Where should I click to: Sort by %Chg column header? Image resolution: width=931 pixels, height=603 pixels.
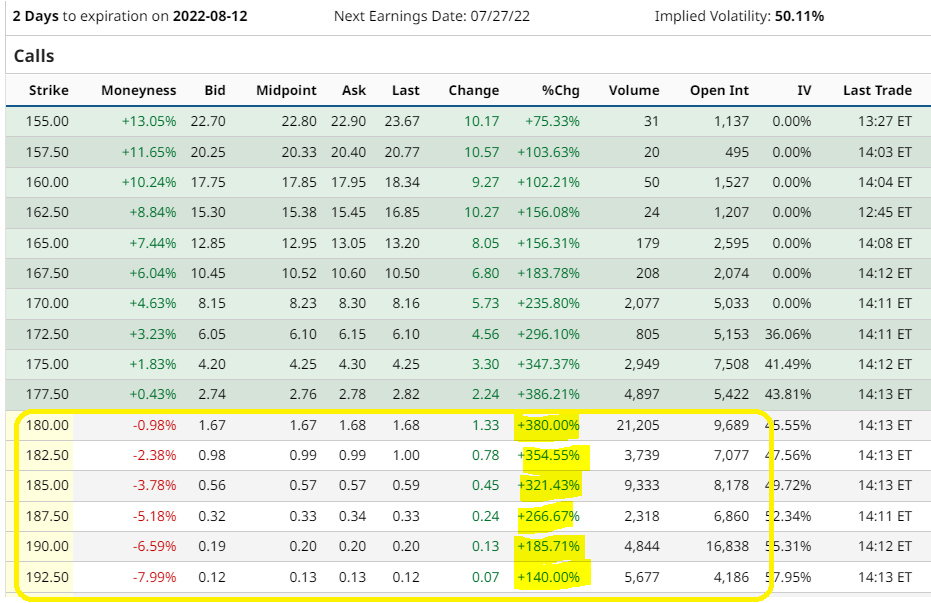(560, 90)
